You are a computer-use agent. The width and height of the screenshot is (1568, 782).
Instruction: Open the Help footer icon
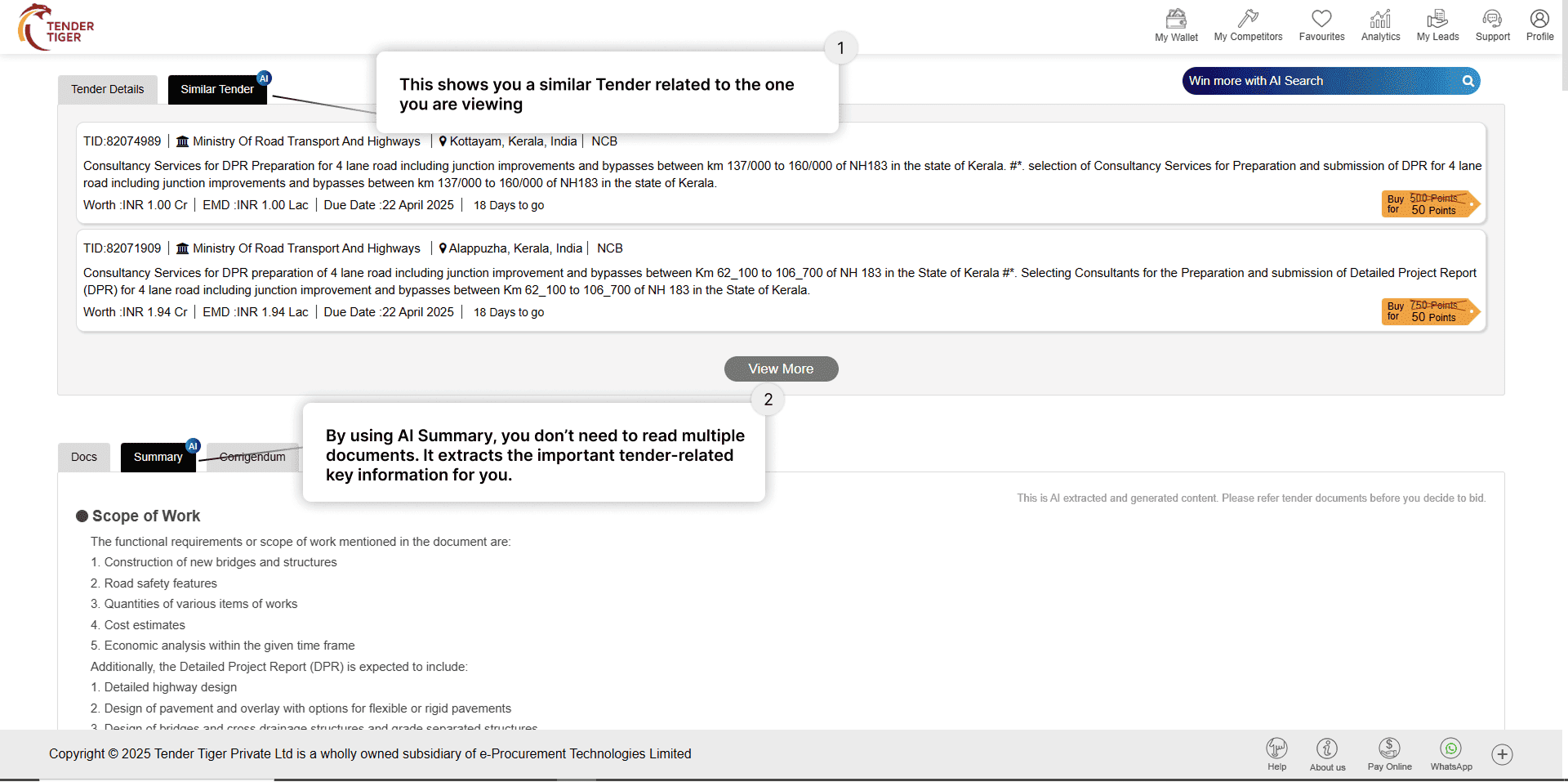[x=1276, y=748]
